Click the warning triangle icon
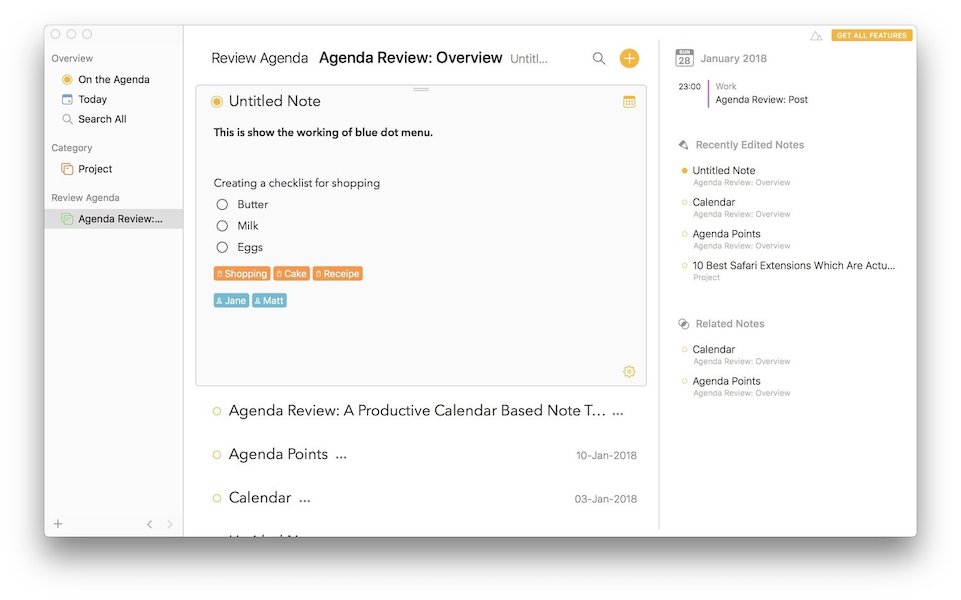The width and height of the screenshot is (961, 600). 816,36
